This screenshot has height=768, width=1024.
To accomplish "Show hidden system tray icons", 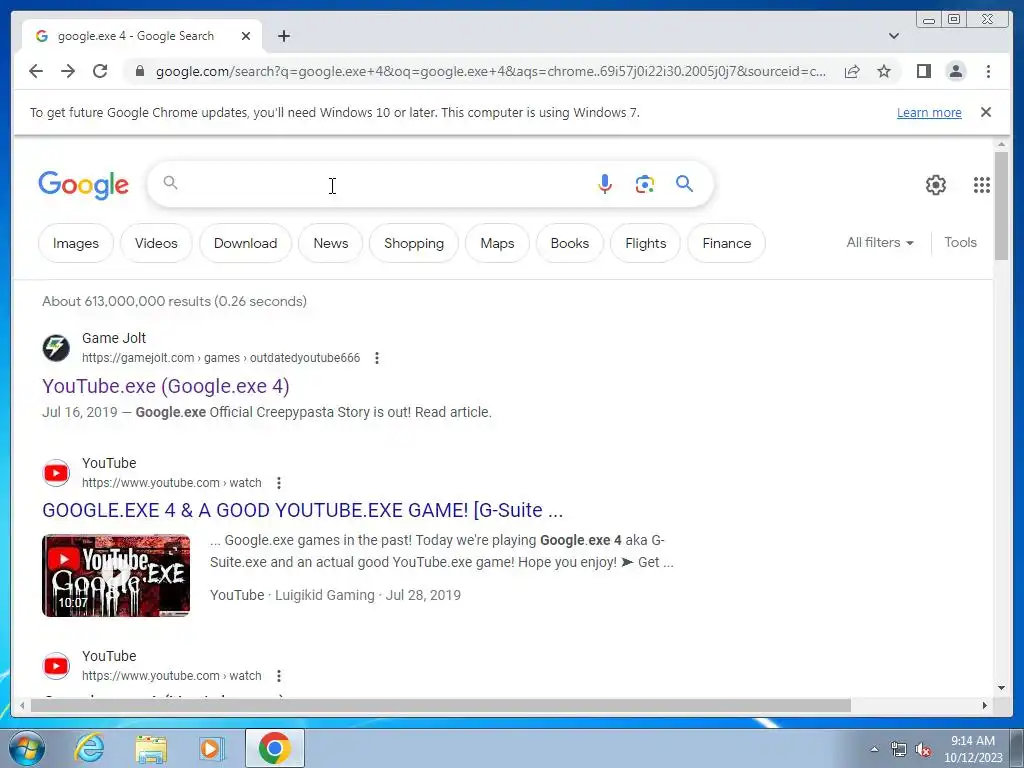I will tap(874, 749).
